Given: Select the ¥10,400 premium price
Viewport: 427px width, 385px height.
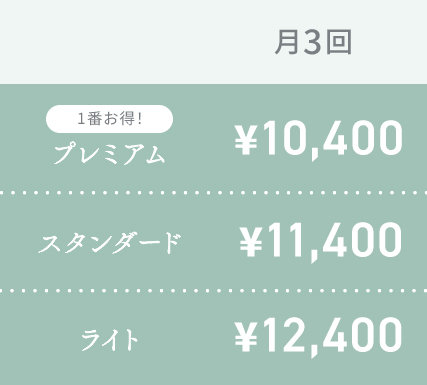Looking at the screenshot, I should click(318, 140).
